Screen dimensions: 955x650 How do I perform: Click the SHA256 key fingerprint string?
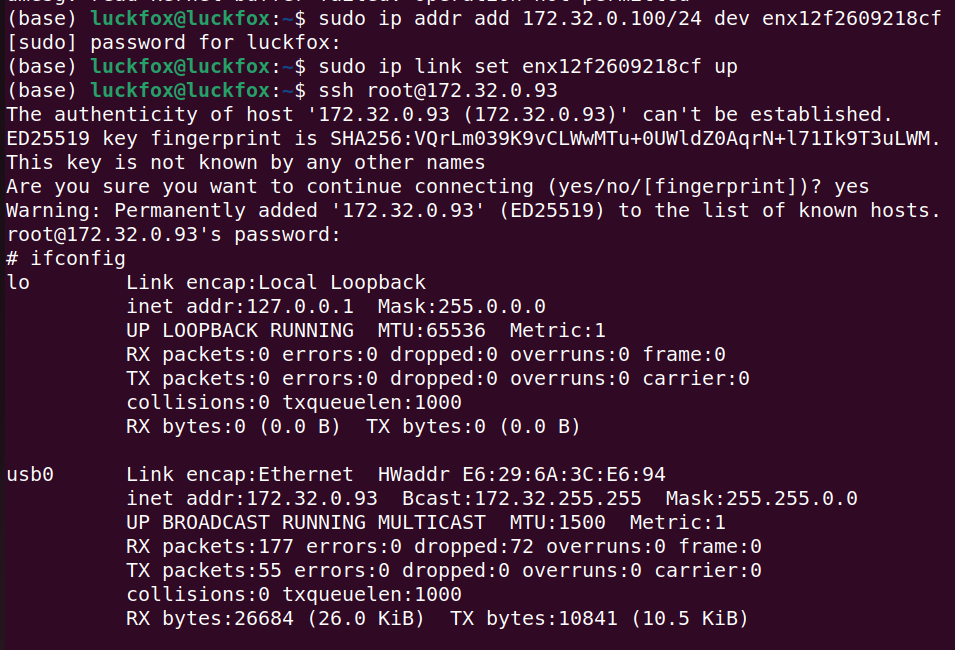click(x=631, y=138)
